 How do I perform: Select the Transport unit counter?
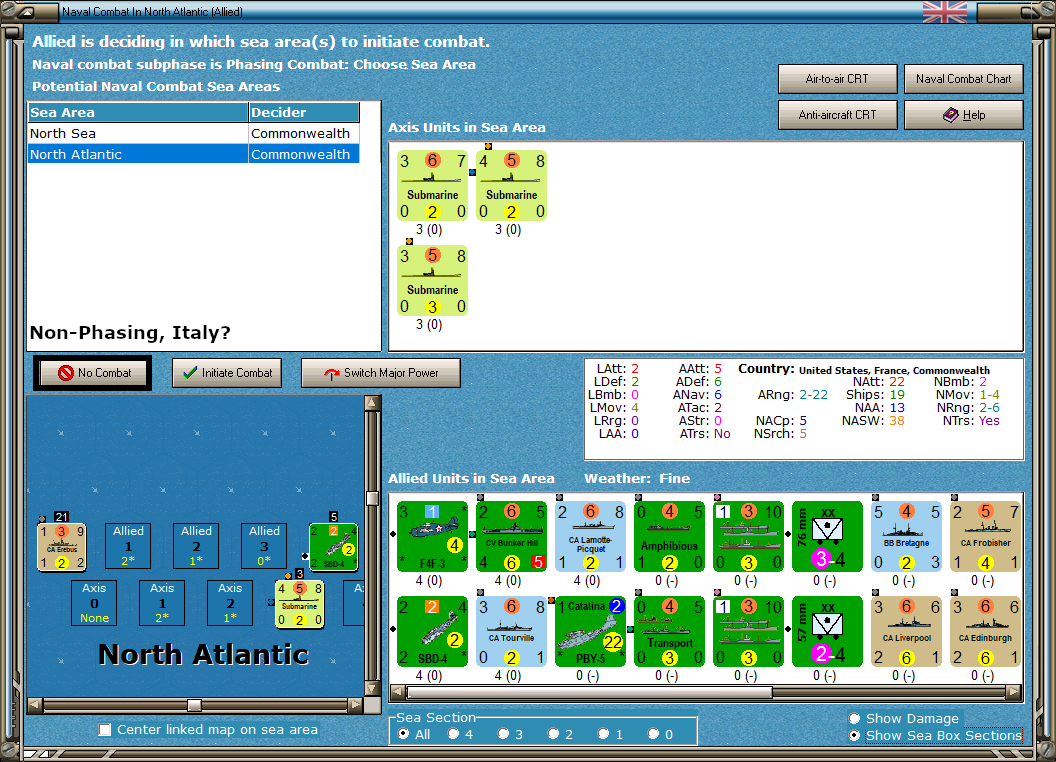click(x=669, y=631)
